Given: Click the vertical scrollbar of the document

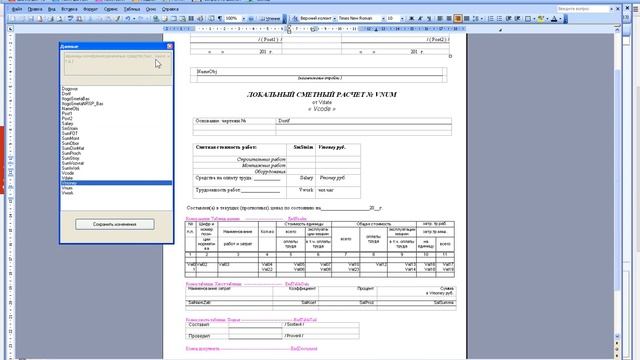Looking at the screenshot, I should [617, 184].
